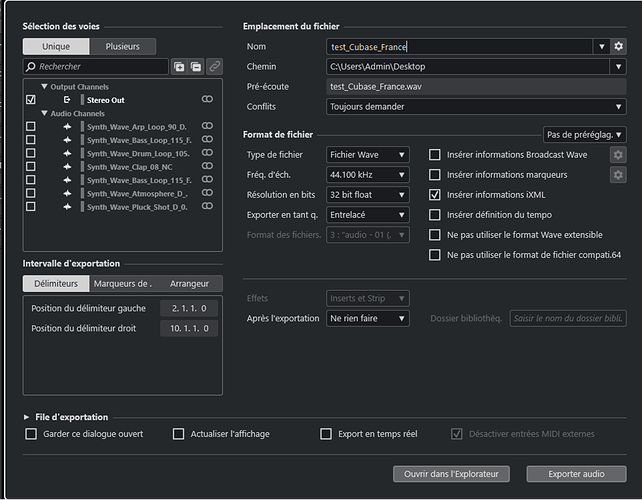The width and height of the screenshot is (642, 500).
Task: Click right locator position value 10.1.1.0
Action: point(189,328)
